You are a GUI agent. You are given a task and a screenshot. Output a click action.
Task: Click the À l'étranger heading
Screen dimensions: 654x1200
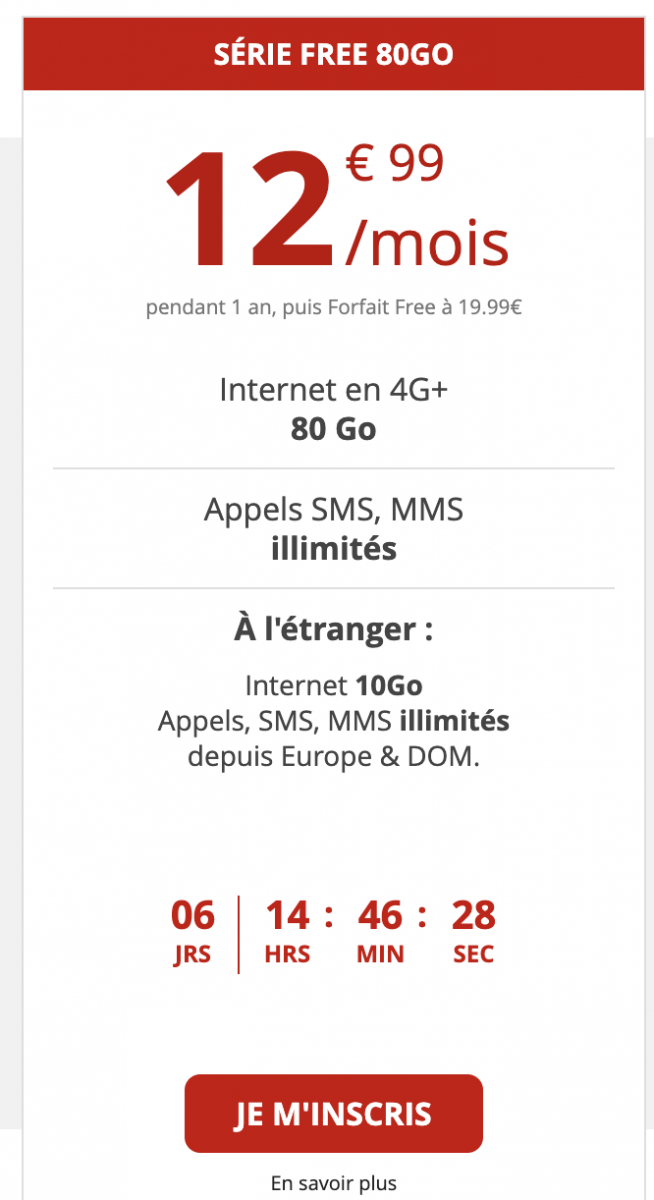pos(333,630)
